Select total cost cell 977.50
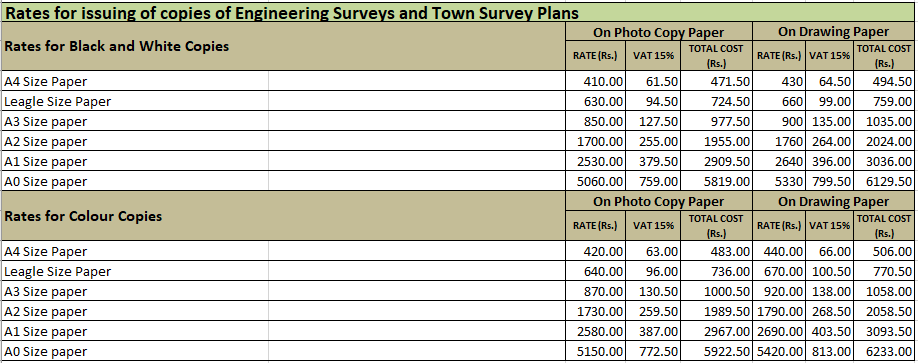The image size is (918, 363). 716,121
